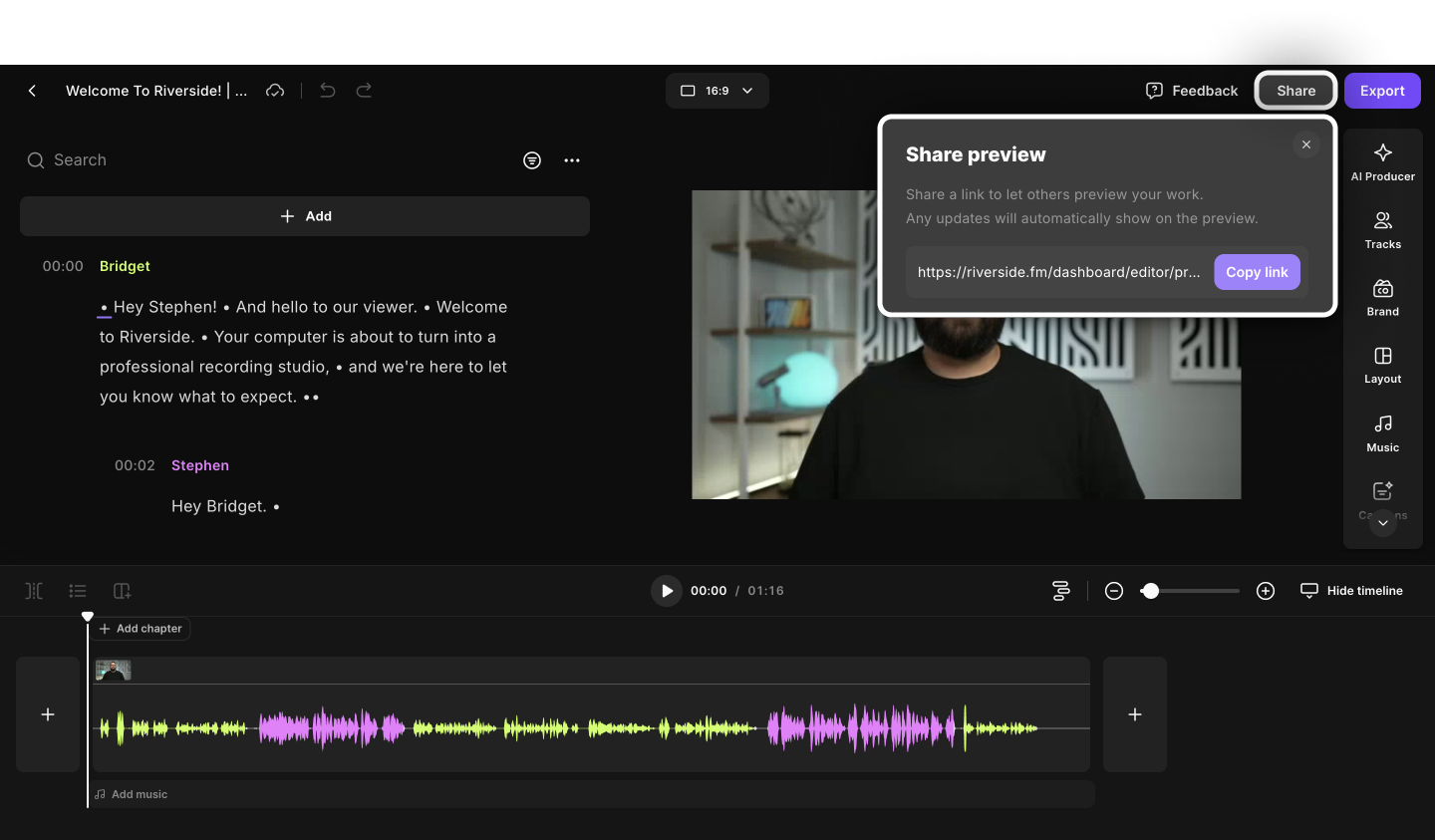Image resolution: width=1435 pixels, height=840 pixels.
Task: Open the transcript three-dot more menu
Action: (x=572, y=160)
